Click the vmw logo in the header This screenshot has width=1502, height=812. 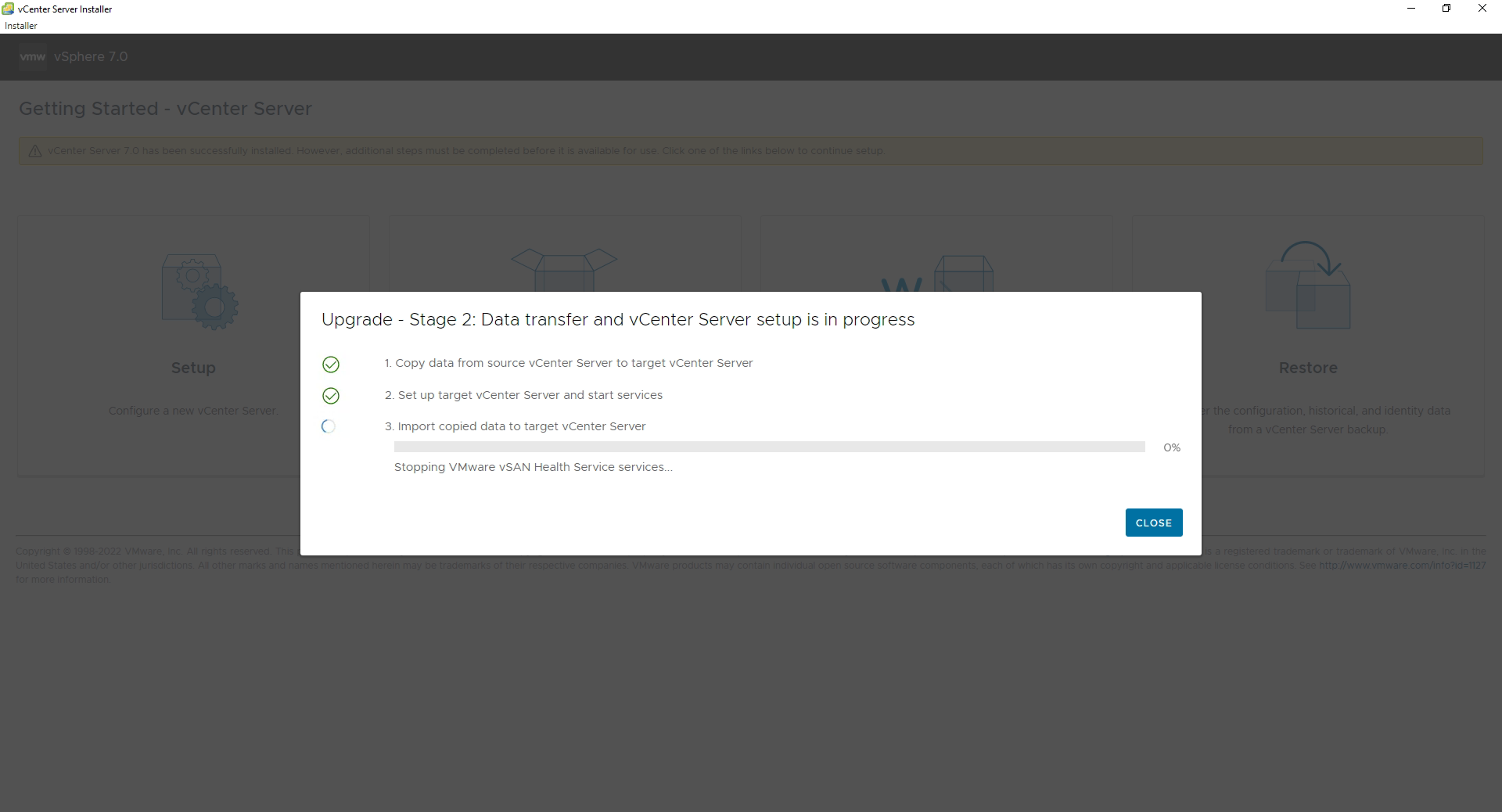(33, 56)
